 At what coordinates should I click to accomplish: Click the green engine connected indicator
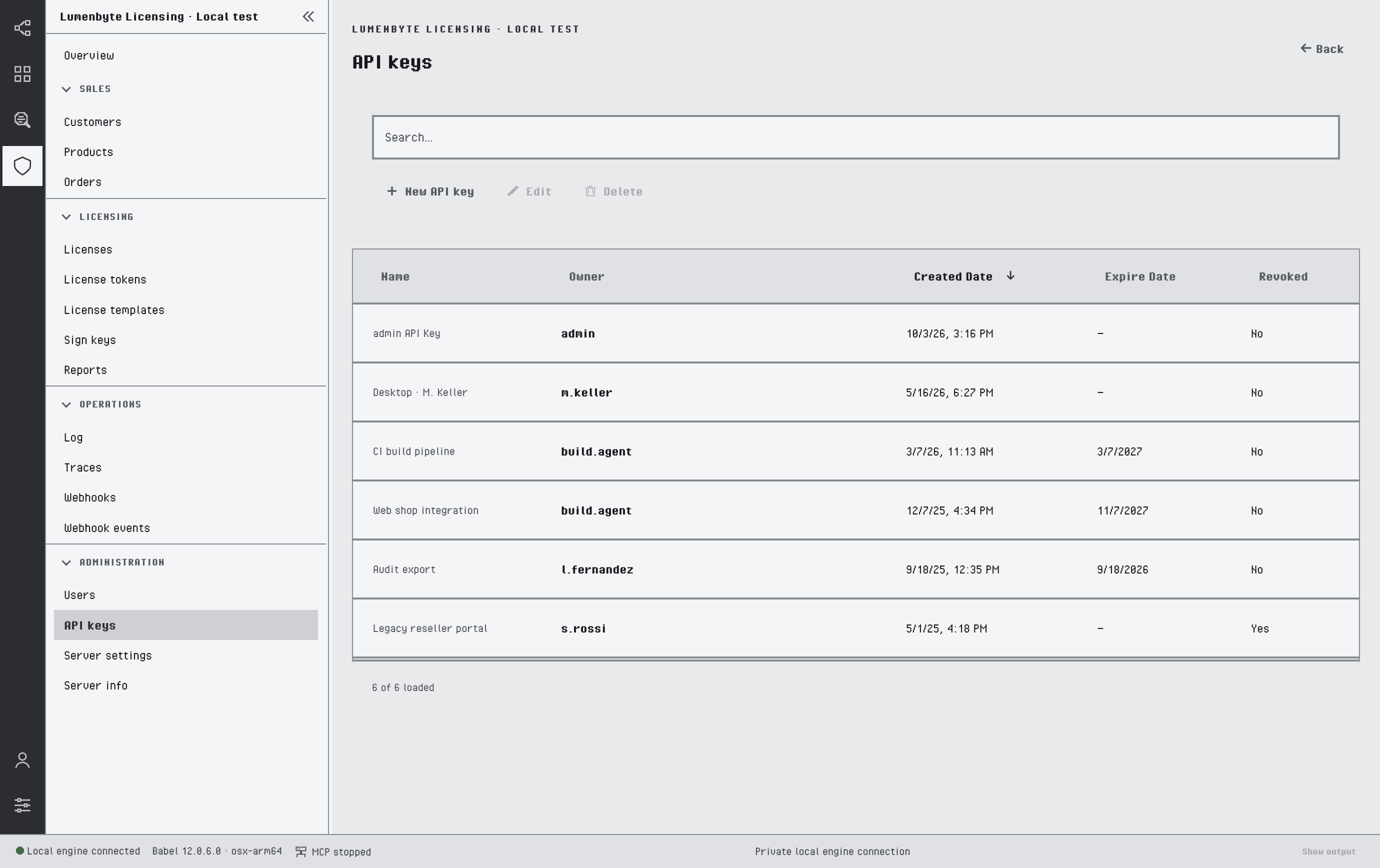(x=19, y=851)
